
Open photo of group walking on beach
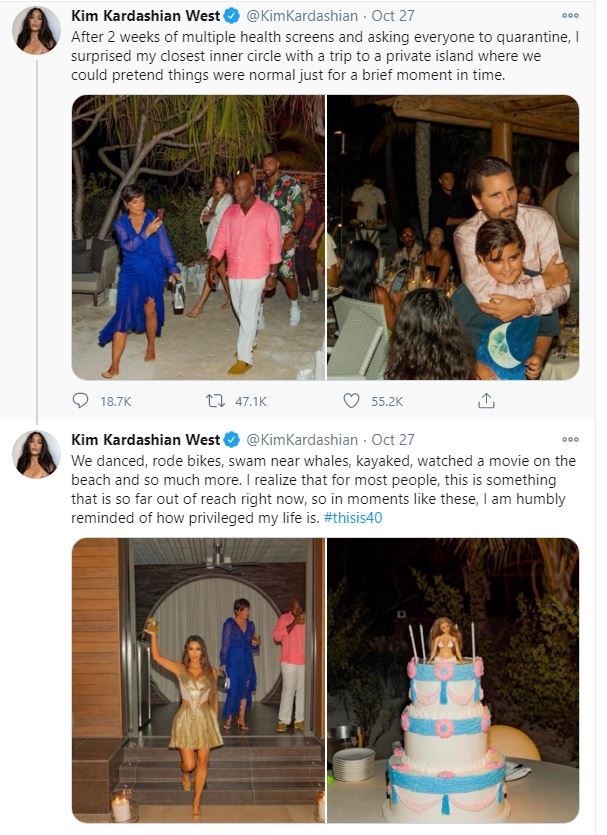(198, 237)
